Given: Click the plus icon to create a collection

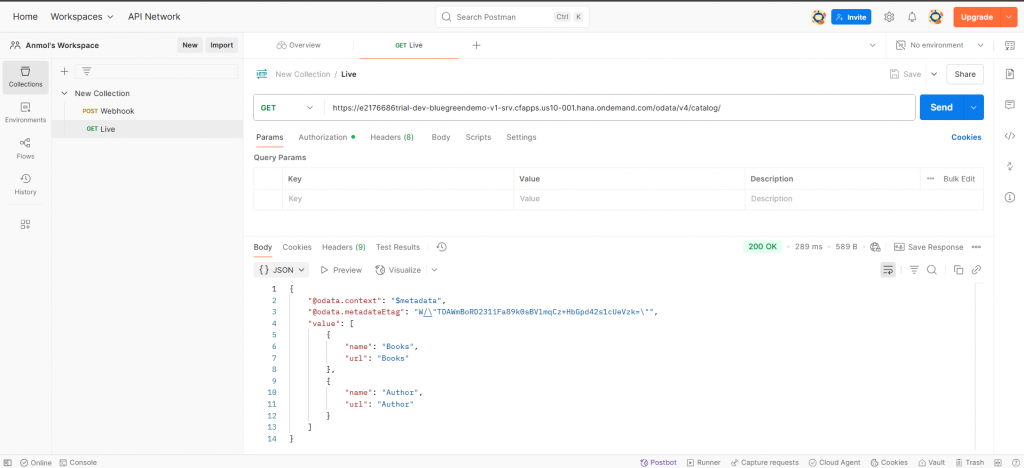Looking at the screenshot, I should (64, 72).
